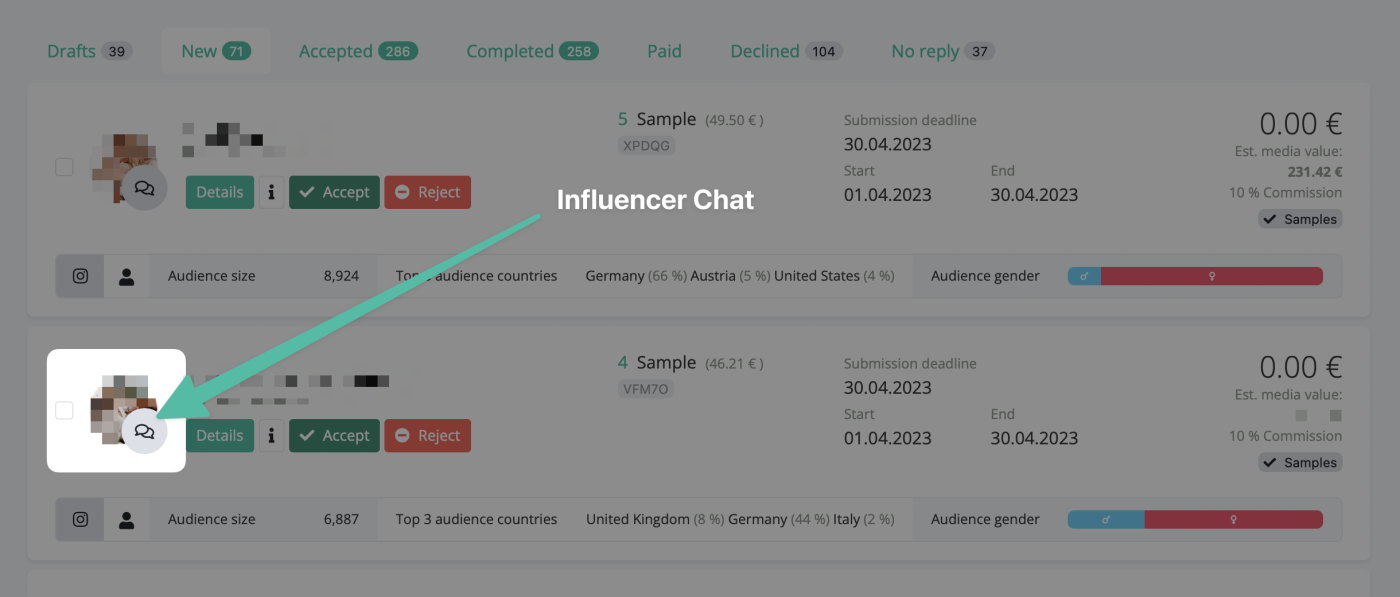Tick the second influencer's selection checkbox

[x=64, y=410]
